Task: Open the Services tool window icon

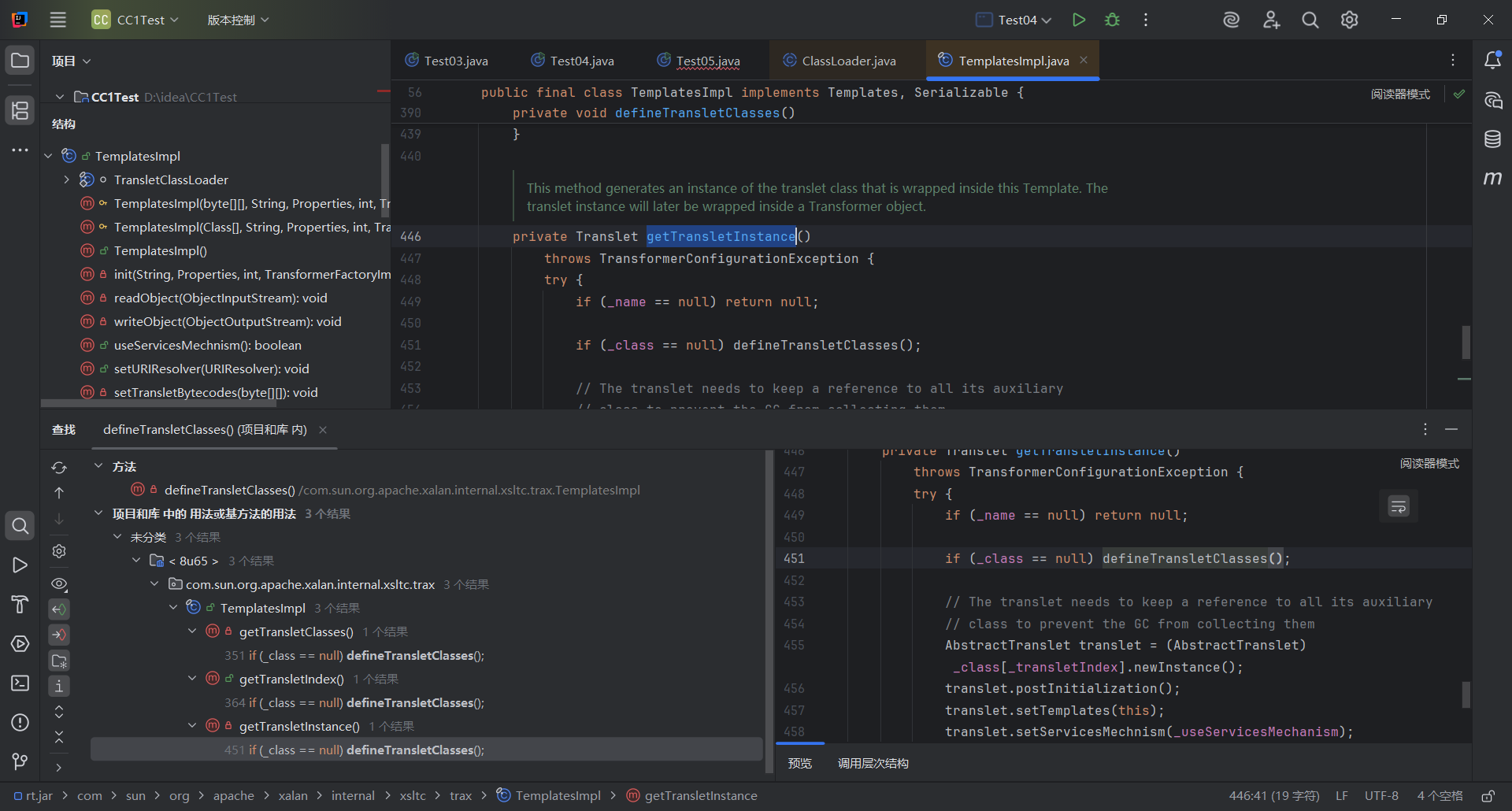Action: (x=20, y=643)
